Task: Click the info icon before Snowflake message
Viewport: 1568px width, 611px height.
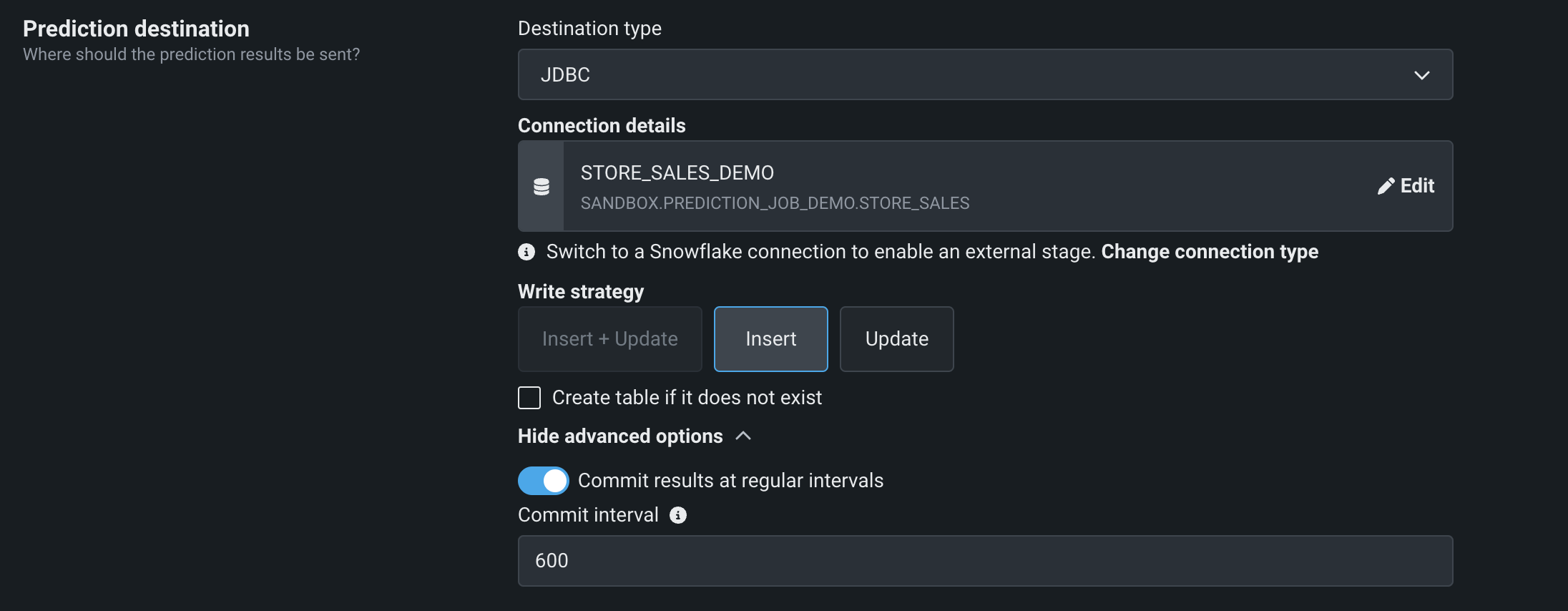Action: click(x=526, y=252)
